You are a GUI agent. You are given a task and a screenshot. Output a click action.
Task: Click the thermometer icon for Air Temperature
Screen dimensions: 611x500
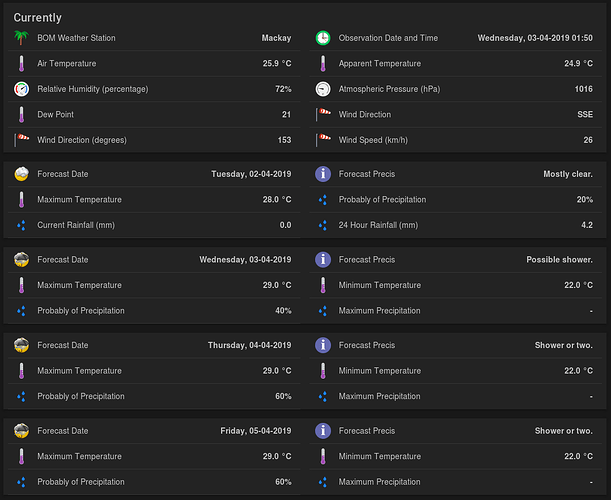[x=21, y=64]
